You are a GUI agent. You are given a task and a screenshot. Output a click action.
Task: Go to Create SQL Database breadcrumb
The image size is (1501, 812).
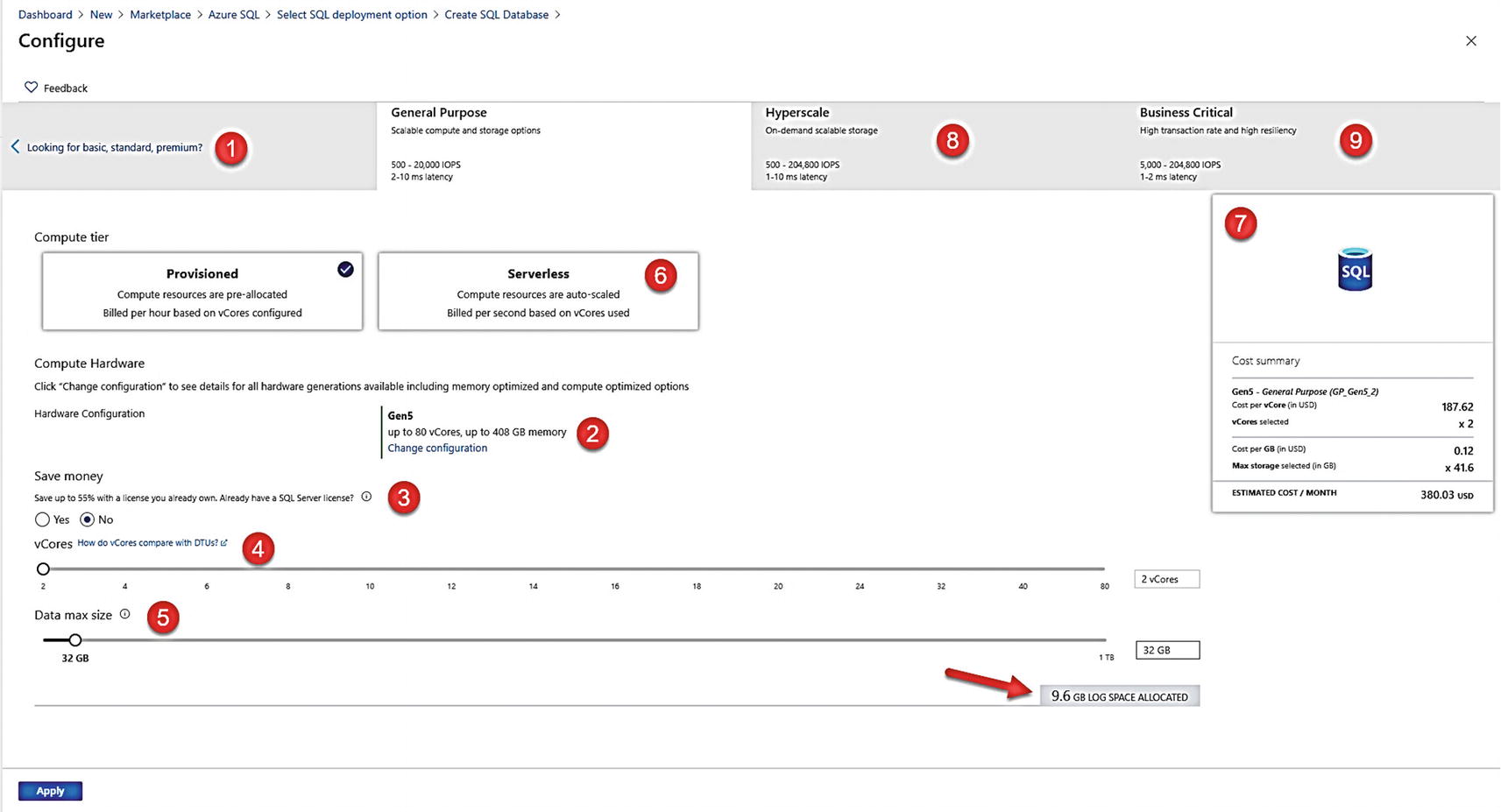497,15
